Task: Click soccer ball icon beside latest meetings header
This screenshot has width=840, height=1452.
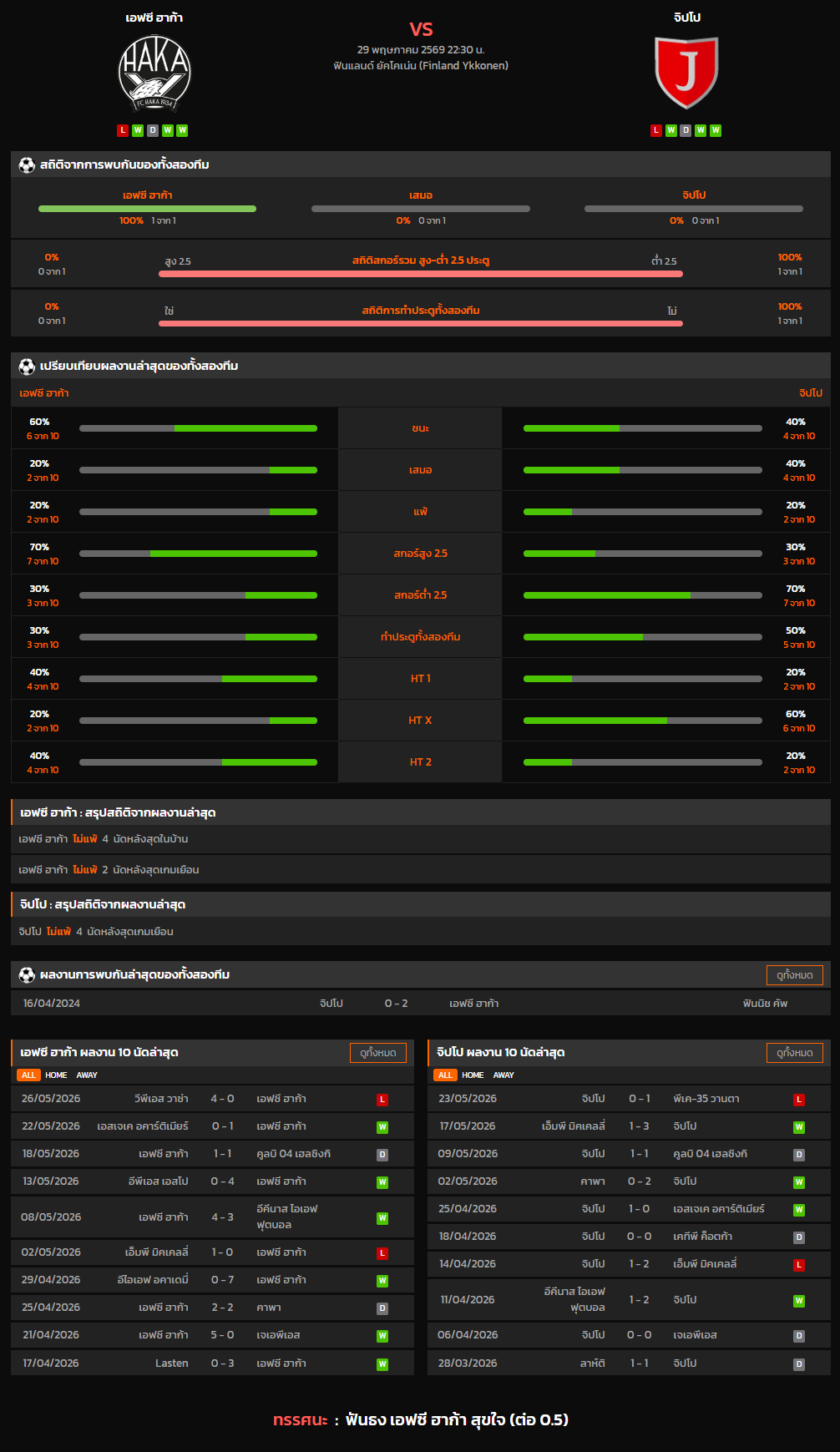Action: point(27,974)
